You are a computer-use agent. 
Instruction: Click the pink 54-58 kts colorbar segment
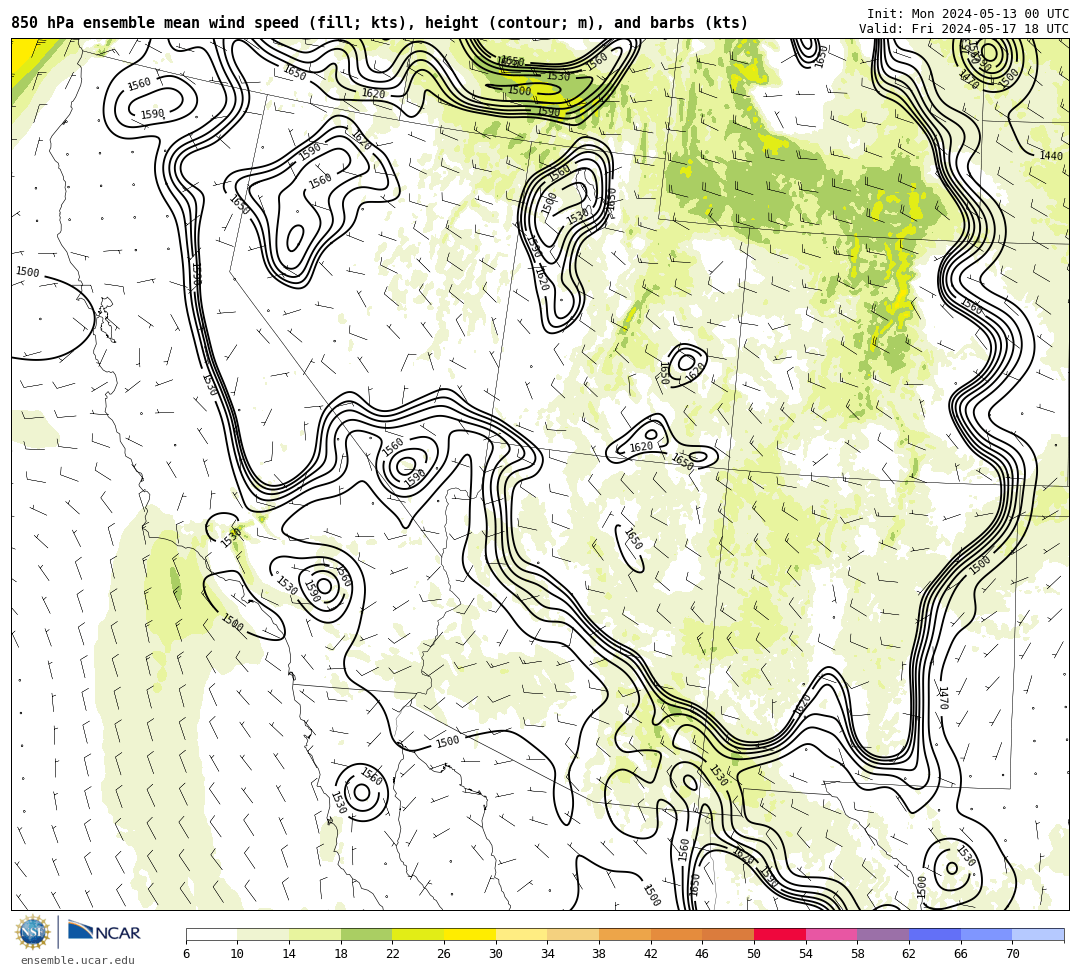tap(831, 934)
